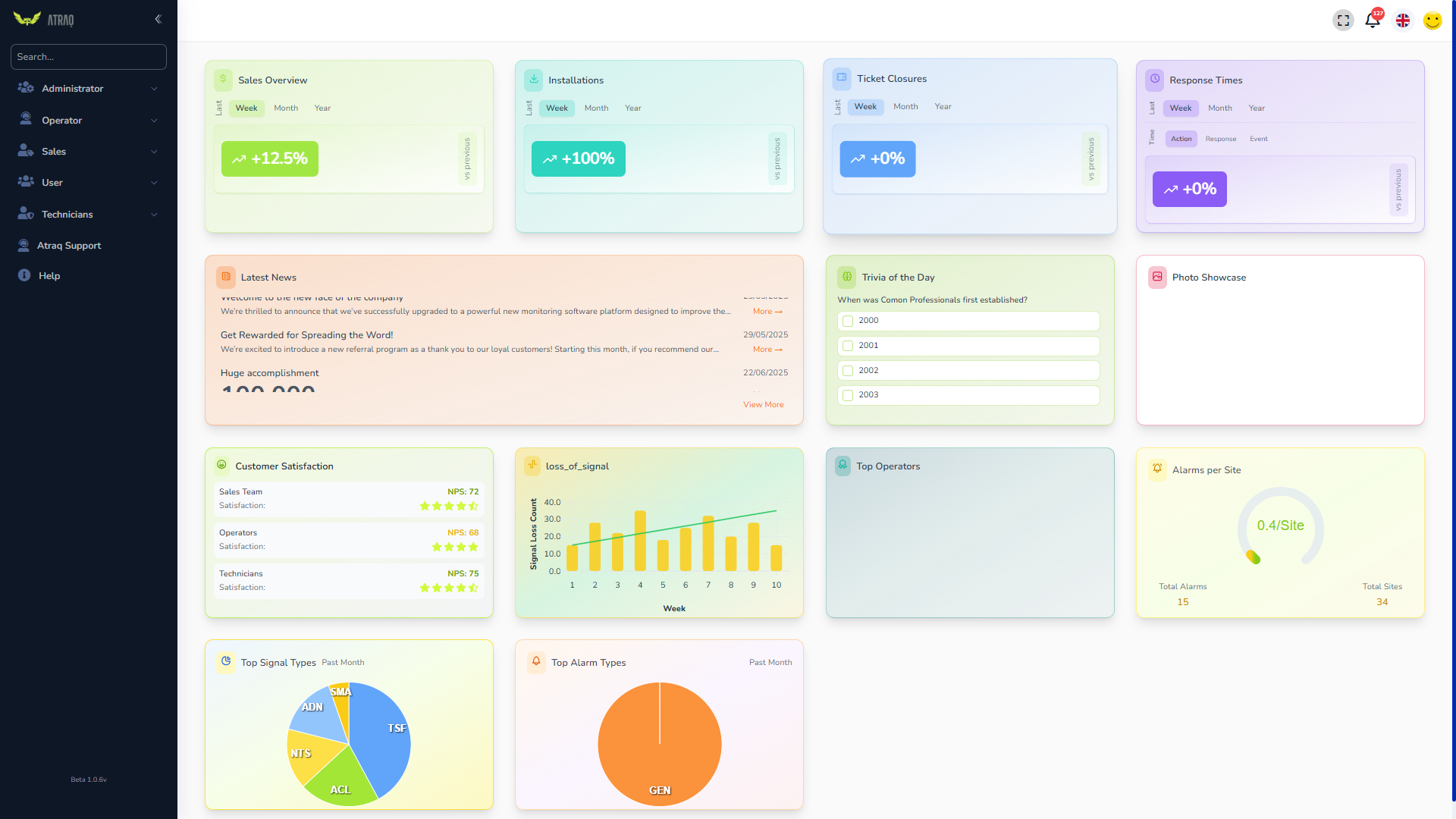The image size is (1456, 819).
Task: Open the notifications bell icon
Action: pyautogui.click(x=1373, y=20)
